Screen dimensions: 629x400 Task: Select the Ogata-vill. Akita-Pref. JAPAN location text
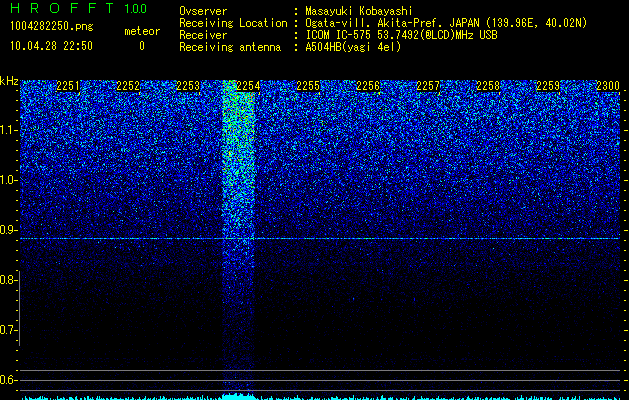point(446,23)
